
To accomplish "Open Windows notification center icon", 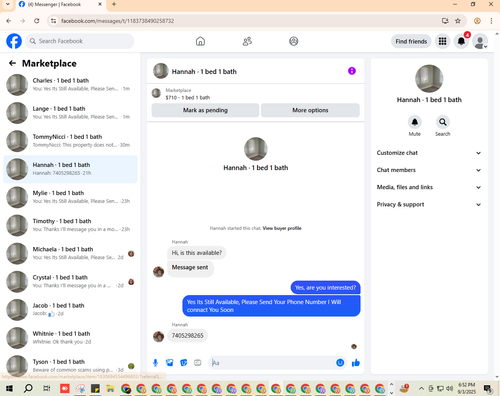I will pos(488,388).
